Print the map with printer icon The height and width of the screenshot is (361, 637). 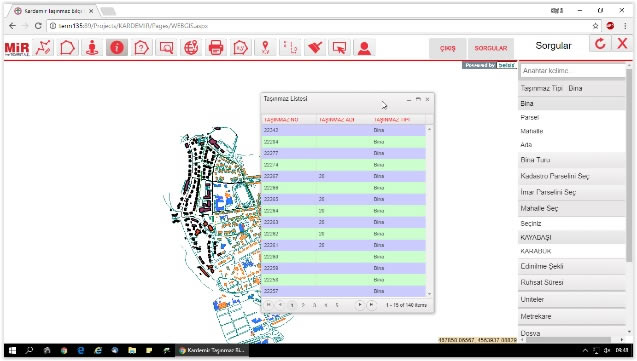coord(216,48)
